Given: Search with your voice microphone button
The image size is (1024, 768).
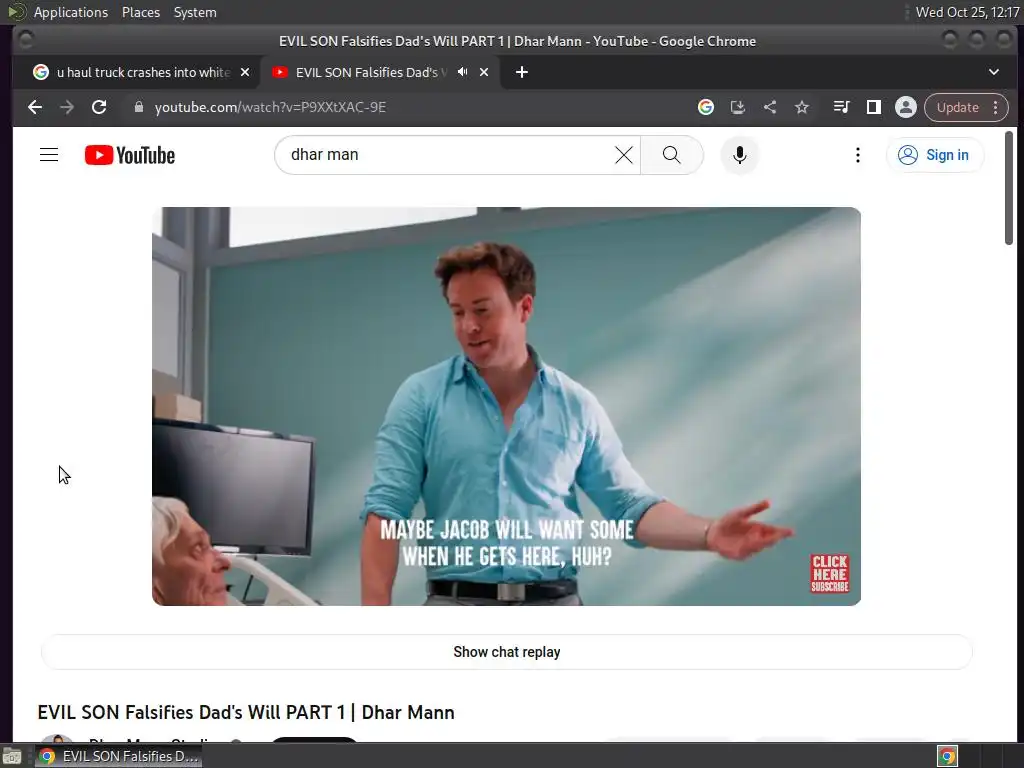Looking at the screenshot, I should [739, 155].
